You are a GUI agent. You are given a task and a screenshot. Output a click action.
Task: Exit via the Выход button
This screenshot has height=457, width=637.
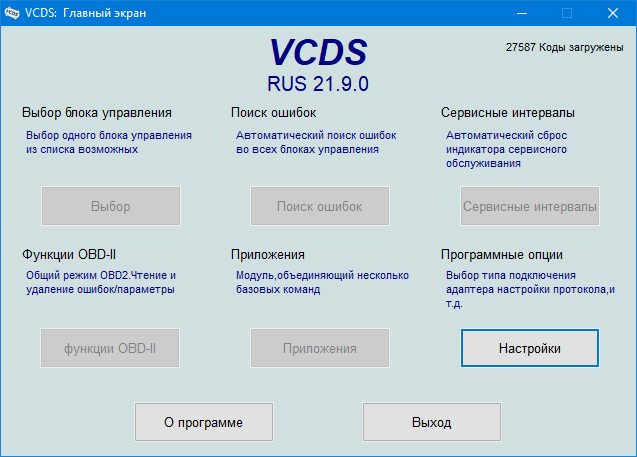pyautogui.click(x=432, y=422)
